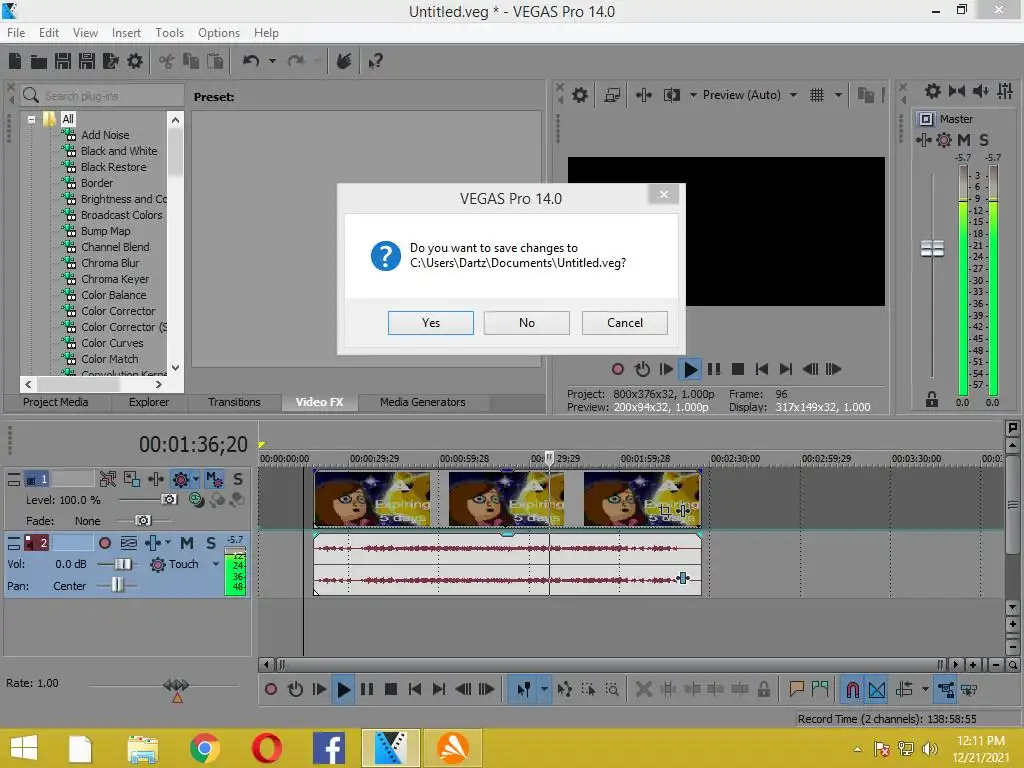
Task: Click first video event thumbnail
Action: (372, 498)
